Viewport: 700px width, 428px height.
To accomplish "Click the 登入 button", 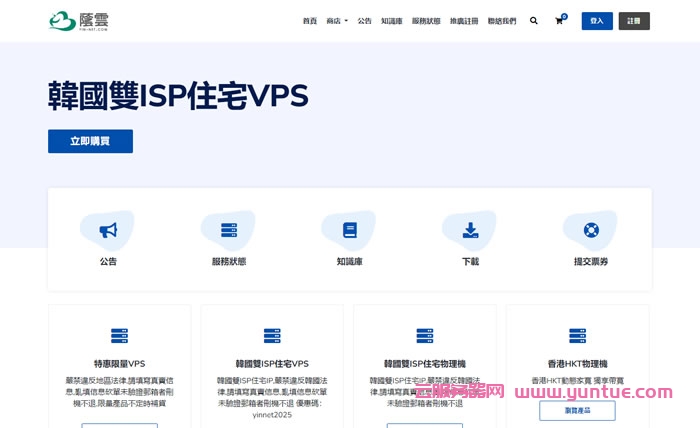I will 597,21.
